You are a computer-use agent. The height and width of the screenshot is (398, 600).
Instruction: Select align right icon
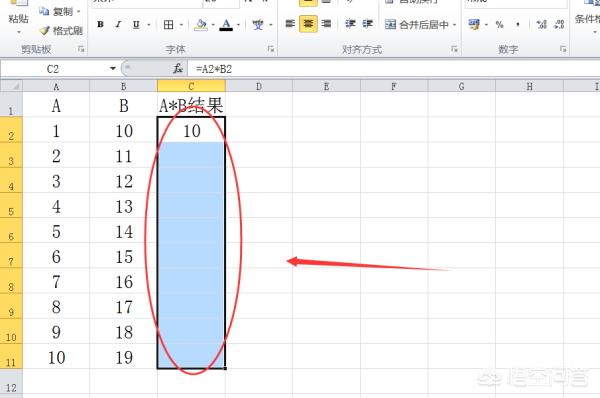[326, 24]
